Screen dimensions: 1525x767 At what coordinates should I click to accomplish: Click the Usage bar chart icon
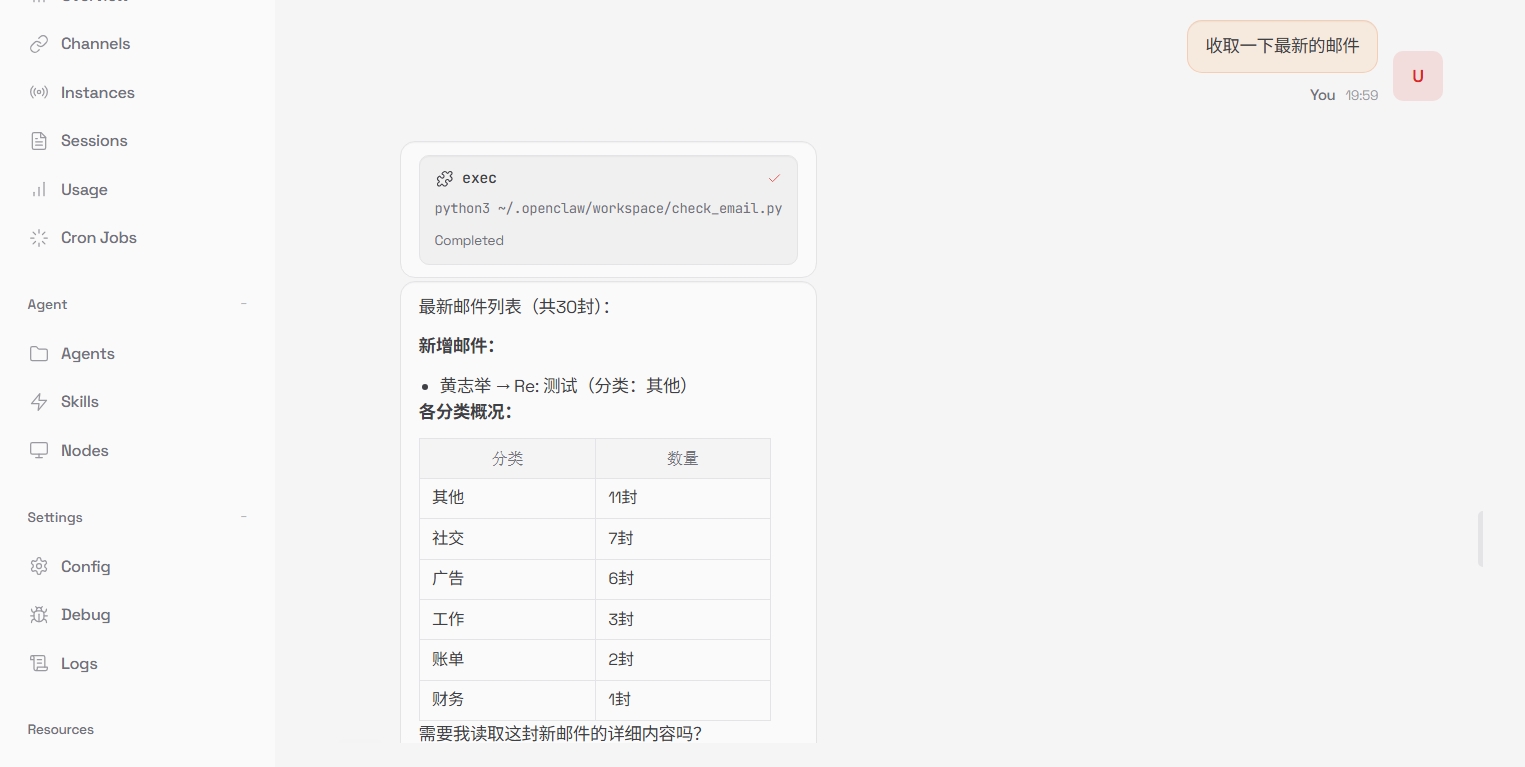coord(39,190)
